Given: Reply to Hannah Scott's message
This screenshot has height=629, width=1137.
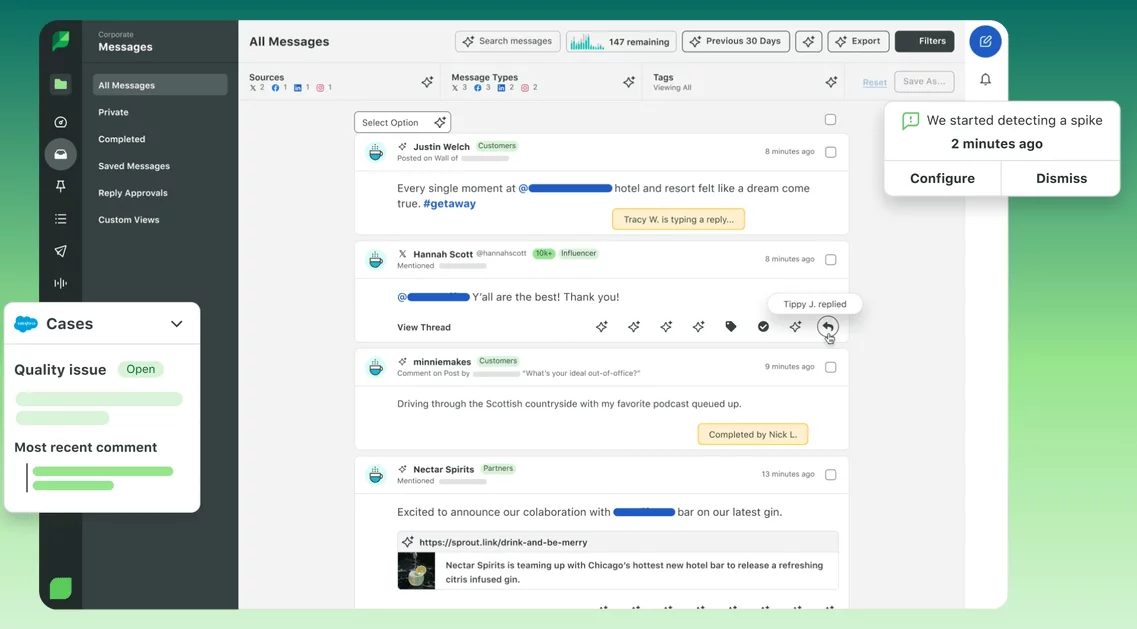Looking at the screenshot, I should 827,326.
